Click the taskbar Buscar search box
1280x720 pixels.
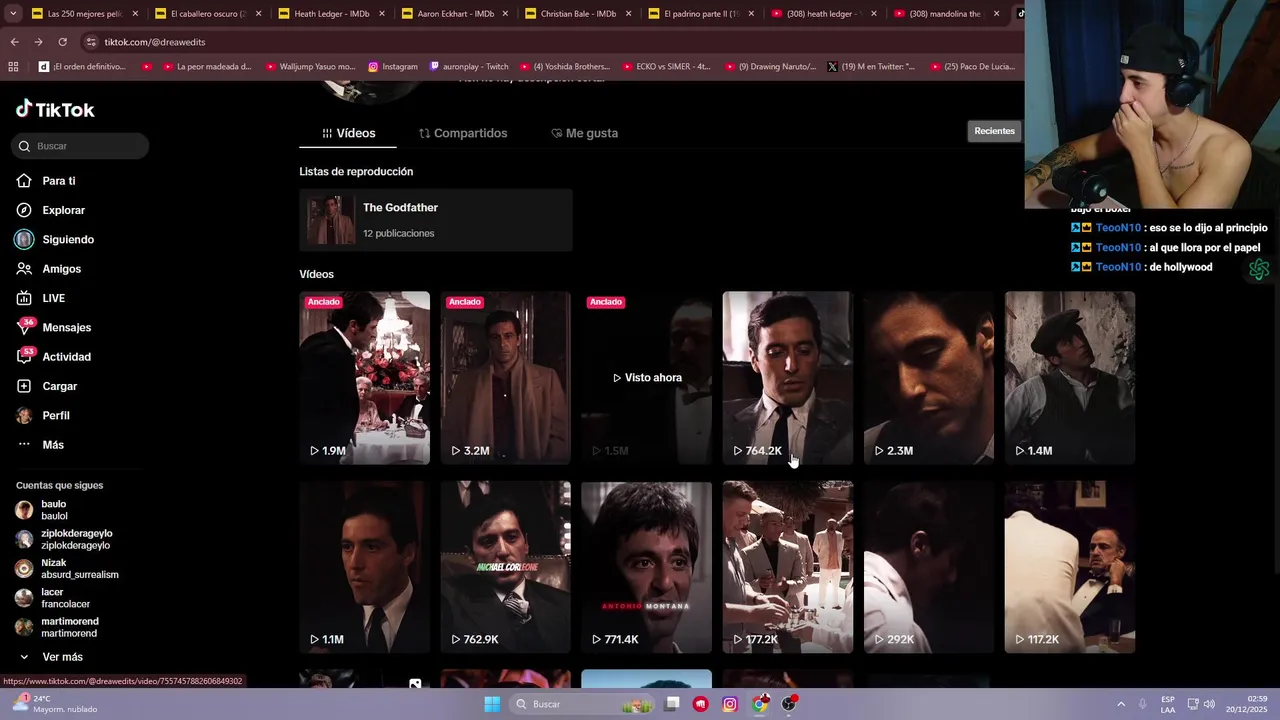pos(582,704)
